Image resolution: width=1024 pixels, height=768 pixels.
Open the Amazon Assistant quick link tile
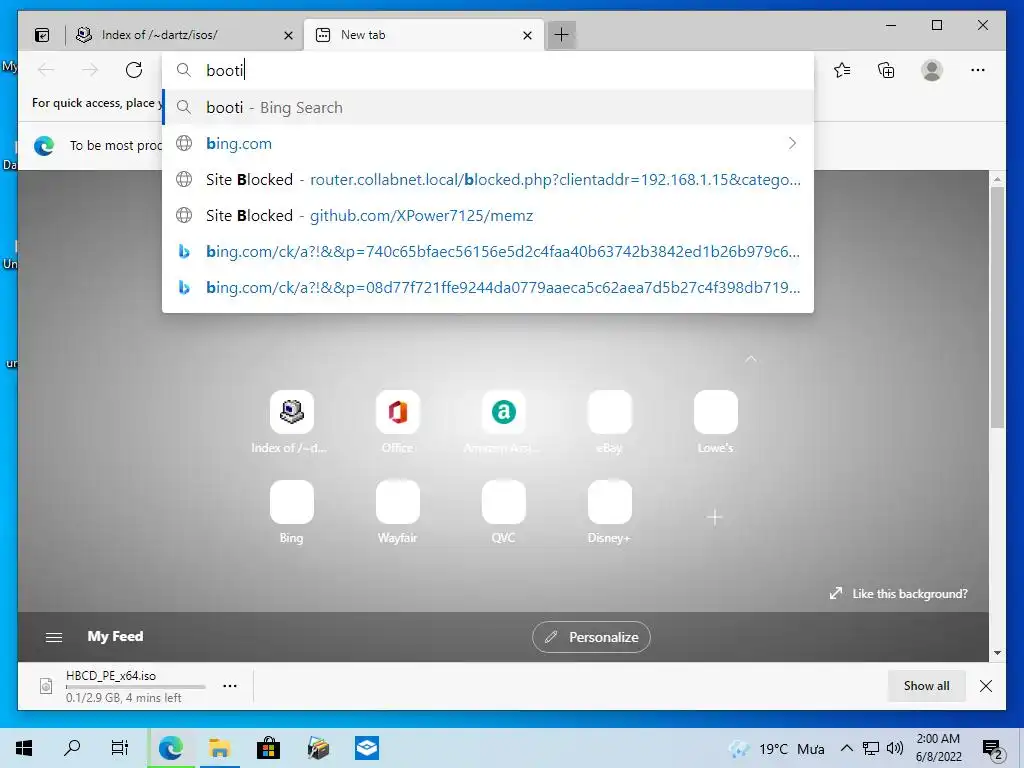504,412
